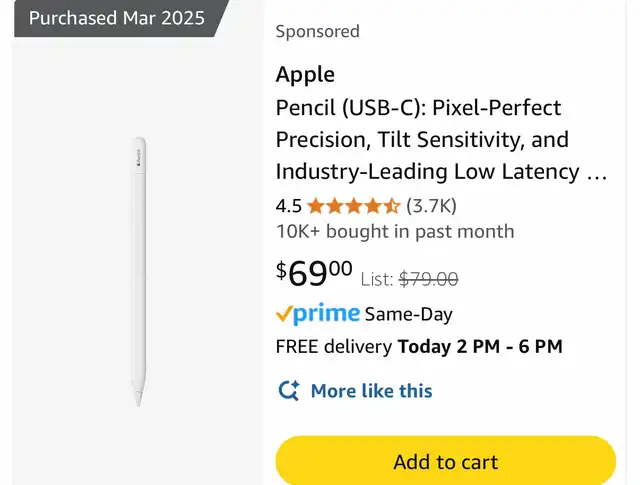The image size is (640, 485).
Task: Click the orange Prime checkmark
Action: tap(284, 315)
